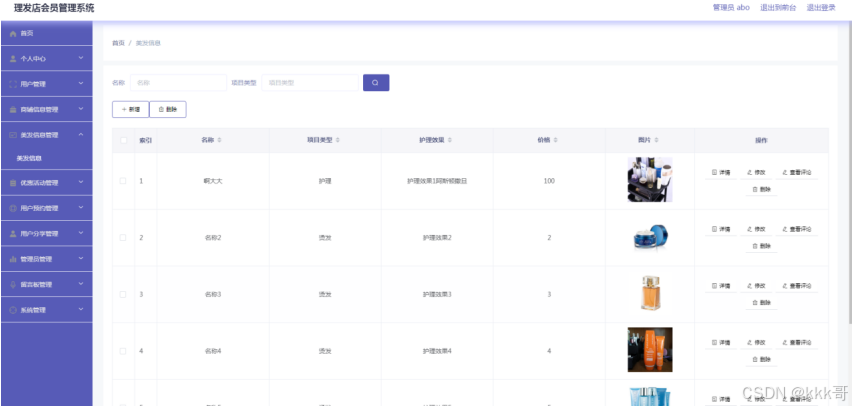This screenshot has width=852, height=408.
Task: Go to 首页 in the breadcrumb
Action: 118,43
